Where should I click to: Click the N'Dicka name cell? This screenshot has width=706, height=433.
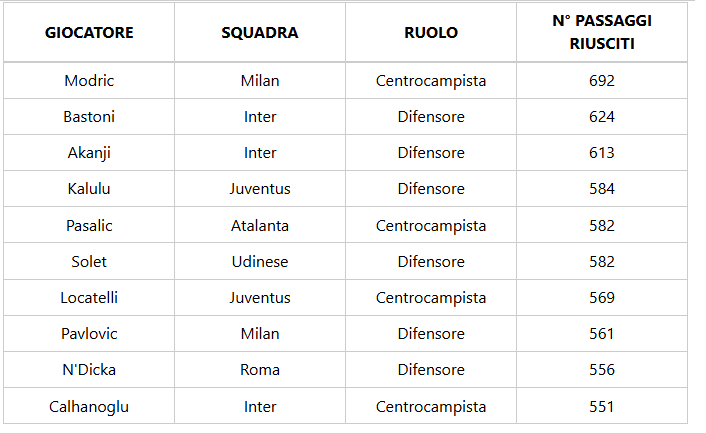pyautogui.click(x=89, y=370)
